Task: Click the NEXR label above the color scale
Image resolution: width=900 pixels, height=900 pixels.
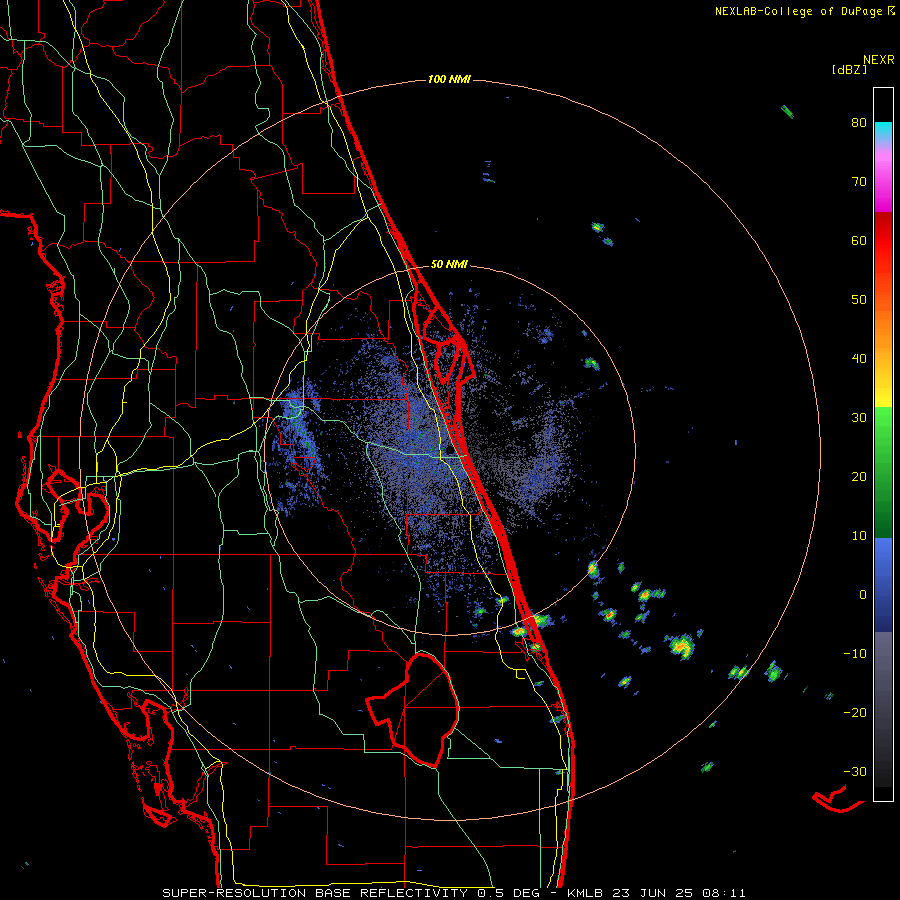Action: [x=879, y=60]
